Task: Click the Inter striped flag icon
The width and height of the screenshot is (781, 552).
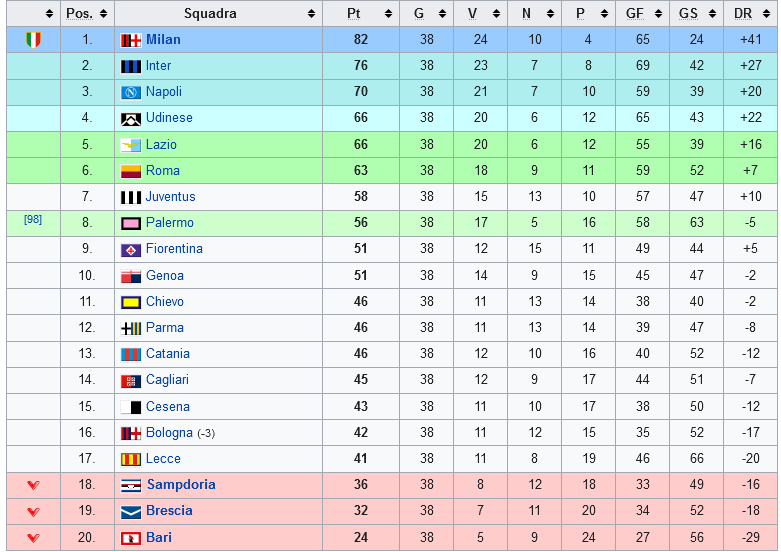Action: coord(130,66)
